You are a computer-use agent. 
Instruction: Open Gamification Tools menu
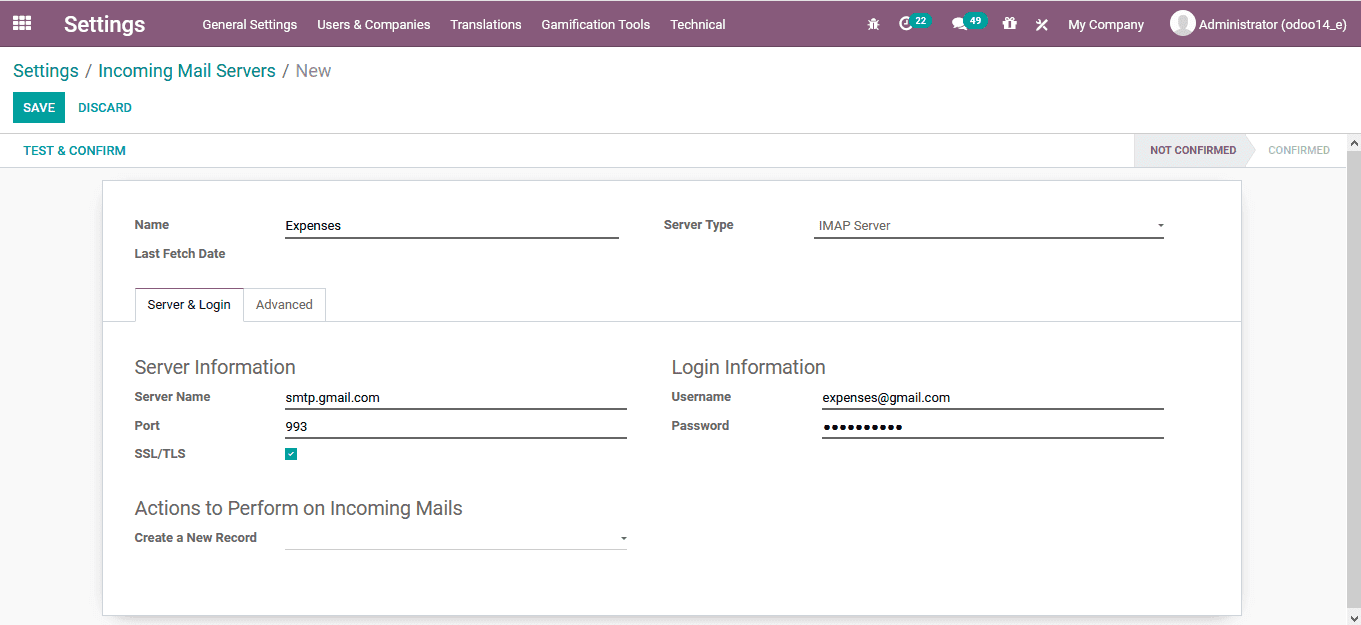click(x=596, y=24)
